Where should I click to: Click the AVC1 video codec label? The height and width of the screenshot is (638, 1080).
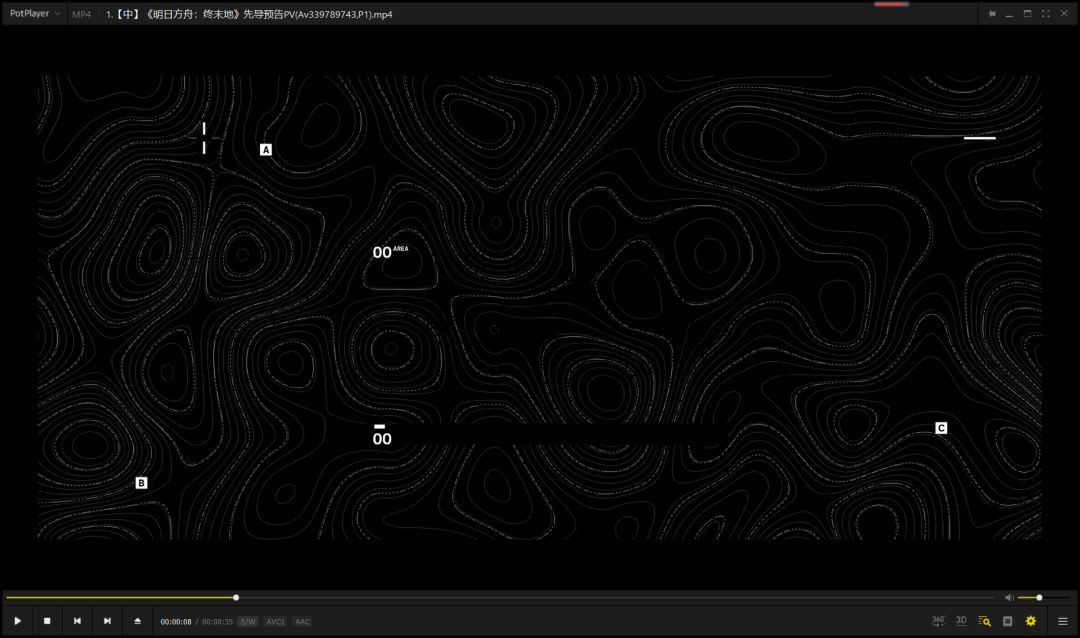click(x=276, y=621)
